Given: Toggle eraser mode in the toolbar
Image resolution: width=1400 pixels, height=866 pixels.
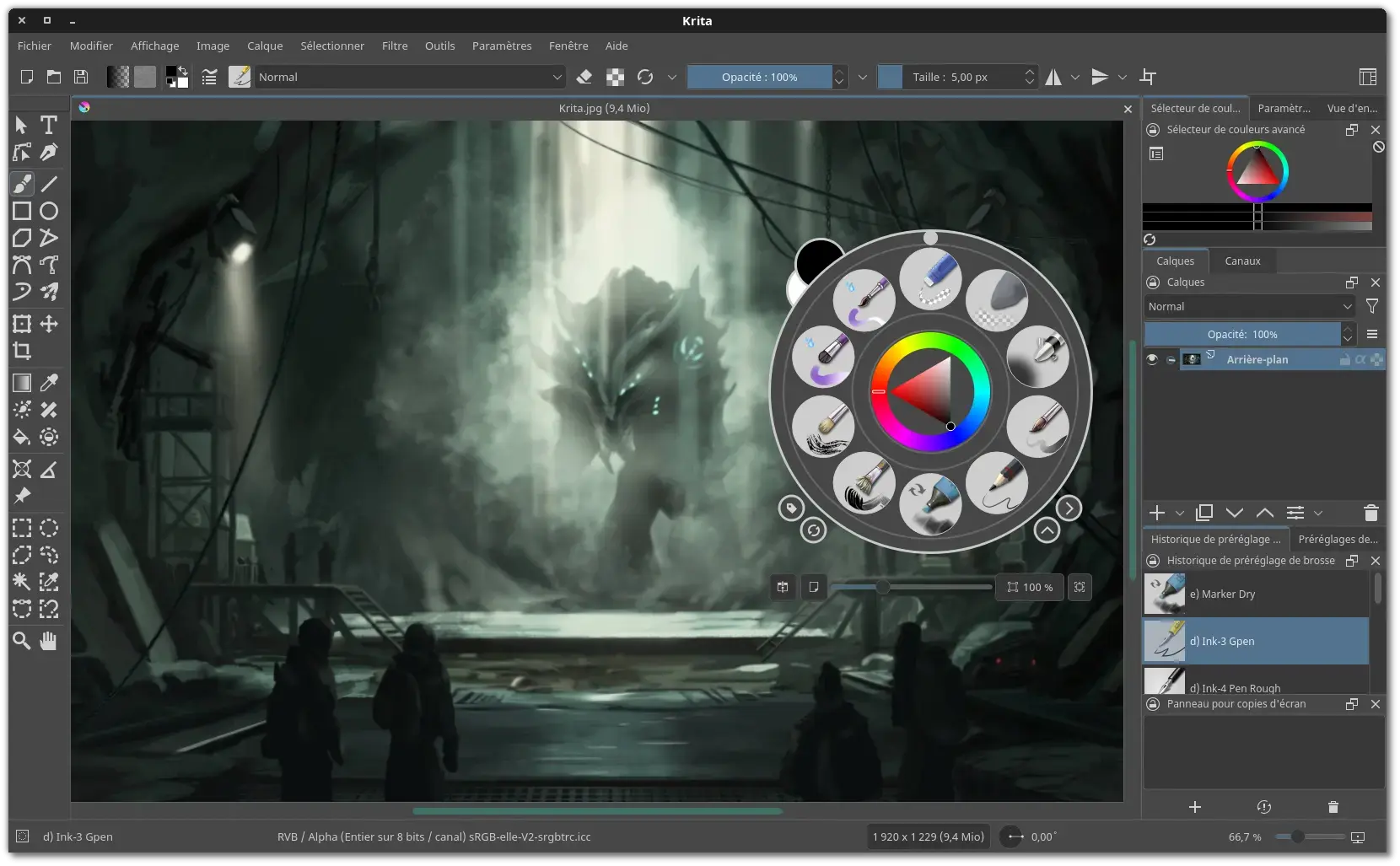Looking at the screenshot, I should pos(584,77).
